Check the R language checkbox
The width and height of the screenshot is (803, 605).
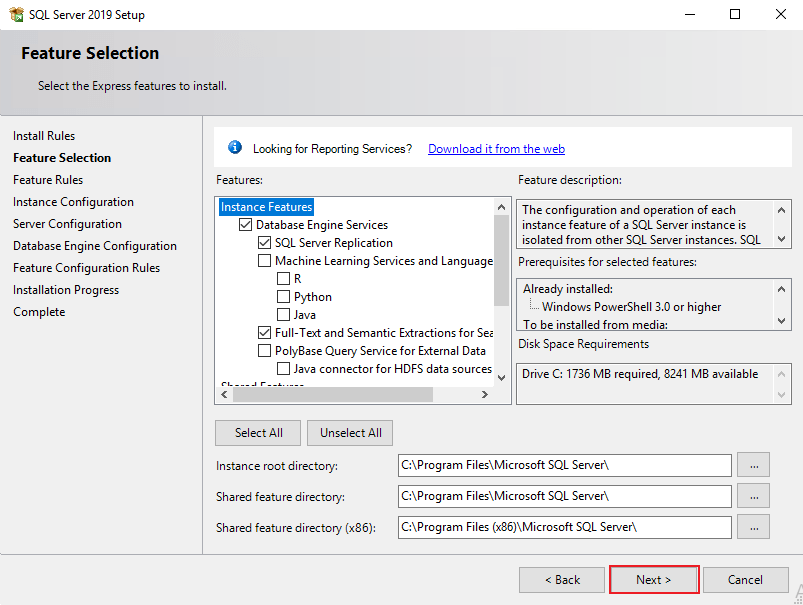point(285,278)
